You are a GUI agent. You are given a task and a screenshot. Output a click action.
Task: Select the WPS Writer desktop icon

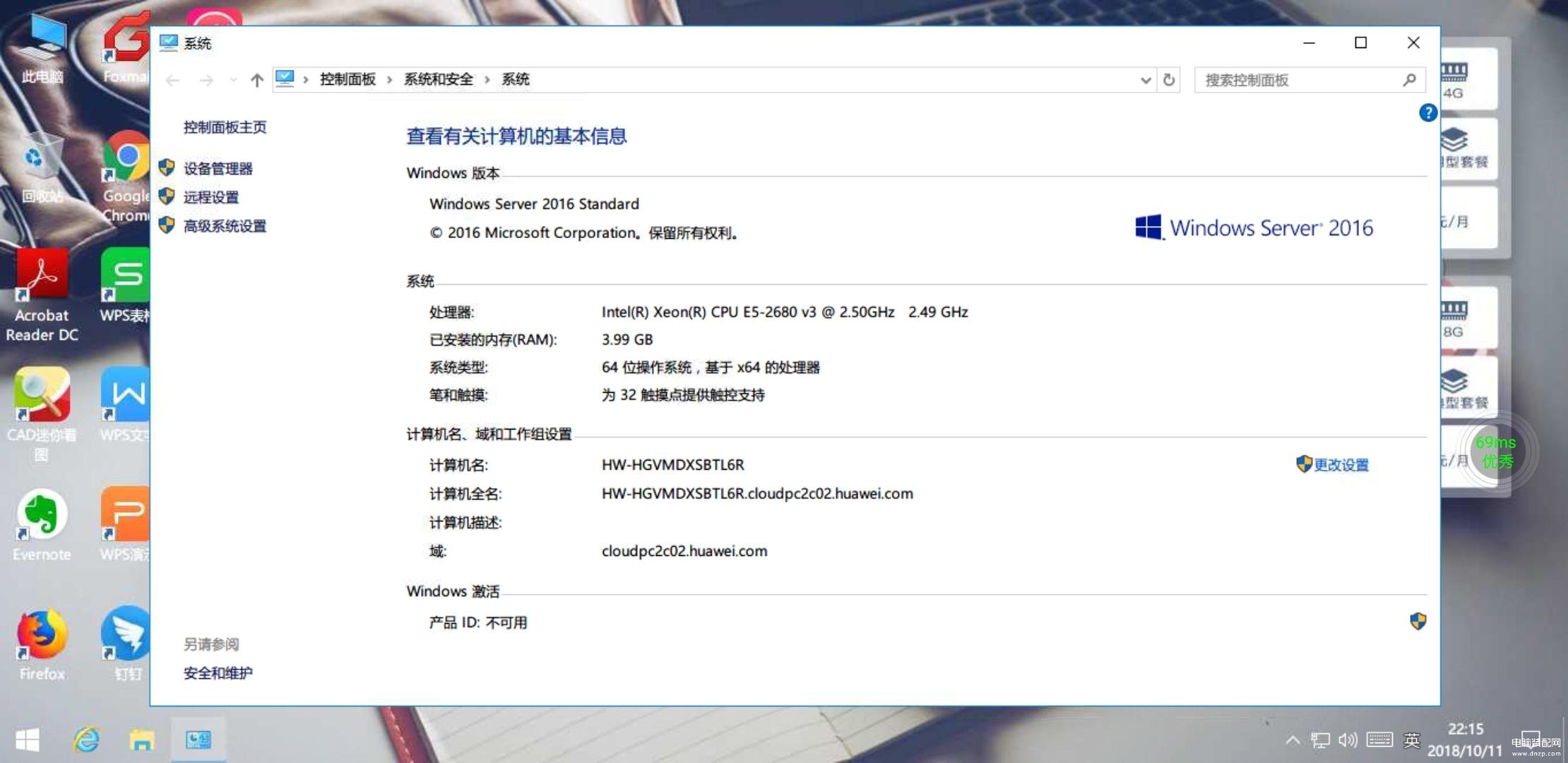point(125,405)
